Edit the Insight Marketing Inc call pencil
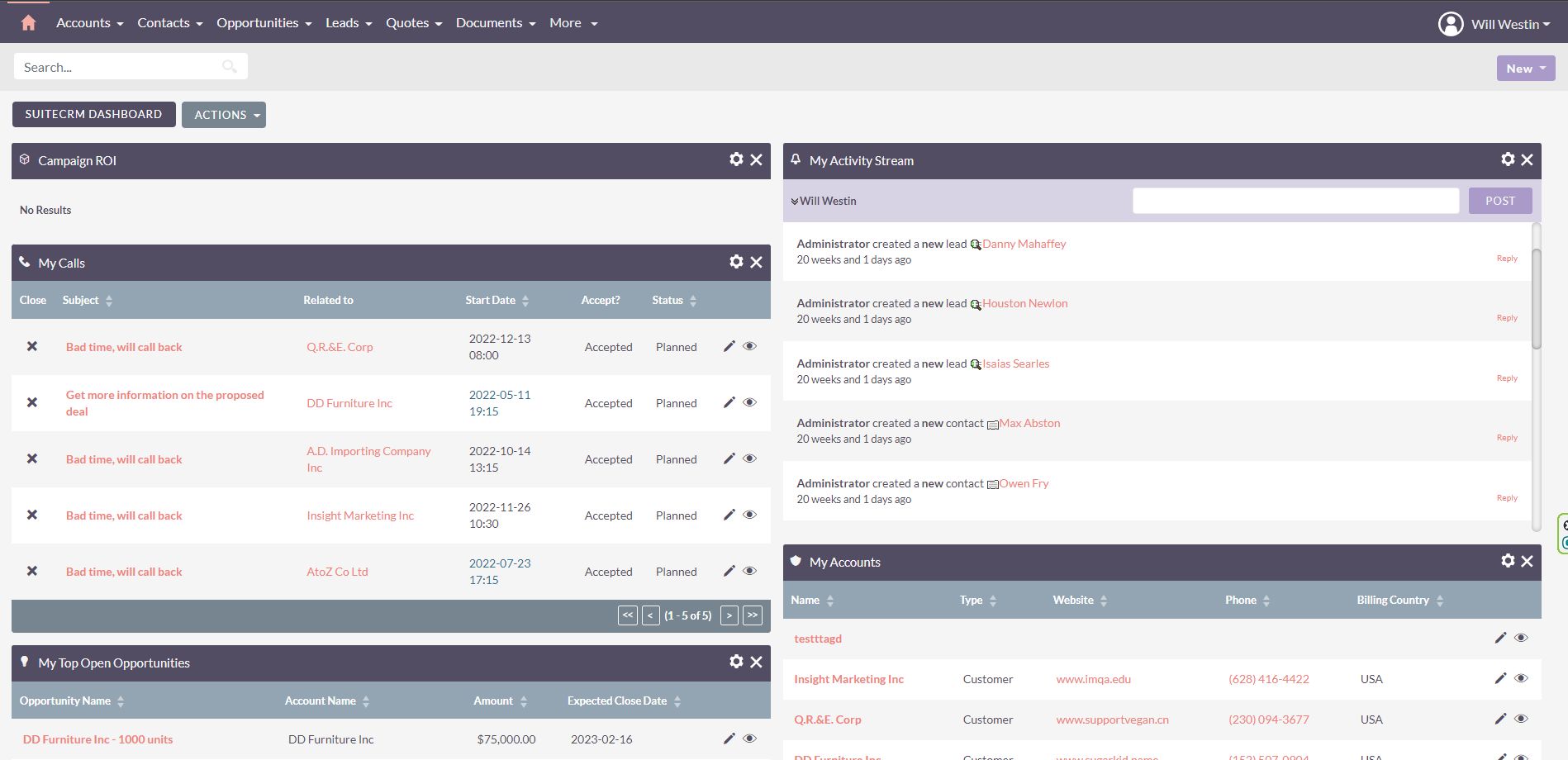This screenshot has width=1568, height=760. coord(729,515)
